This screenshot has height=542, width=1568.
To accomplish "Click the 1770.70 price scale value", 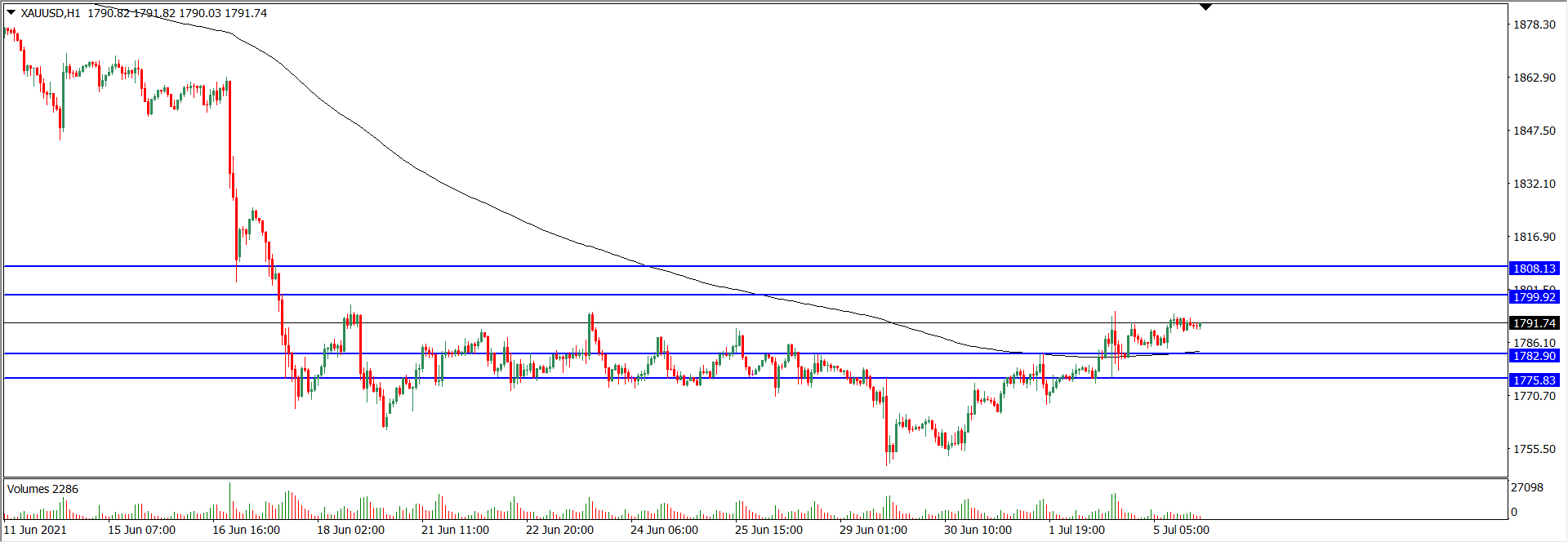I will click(x=1535, y=396).
